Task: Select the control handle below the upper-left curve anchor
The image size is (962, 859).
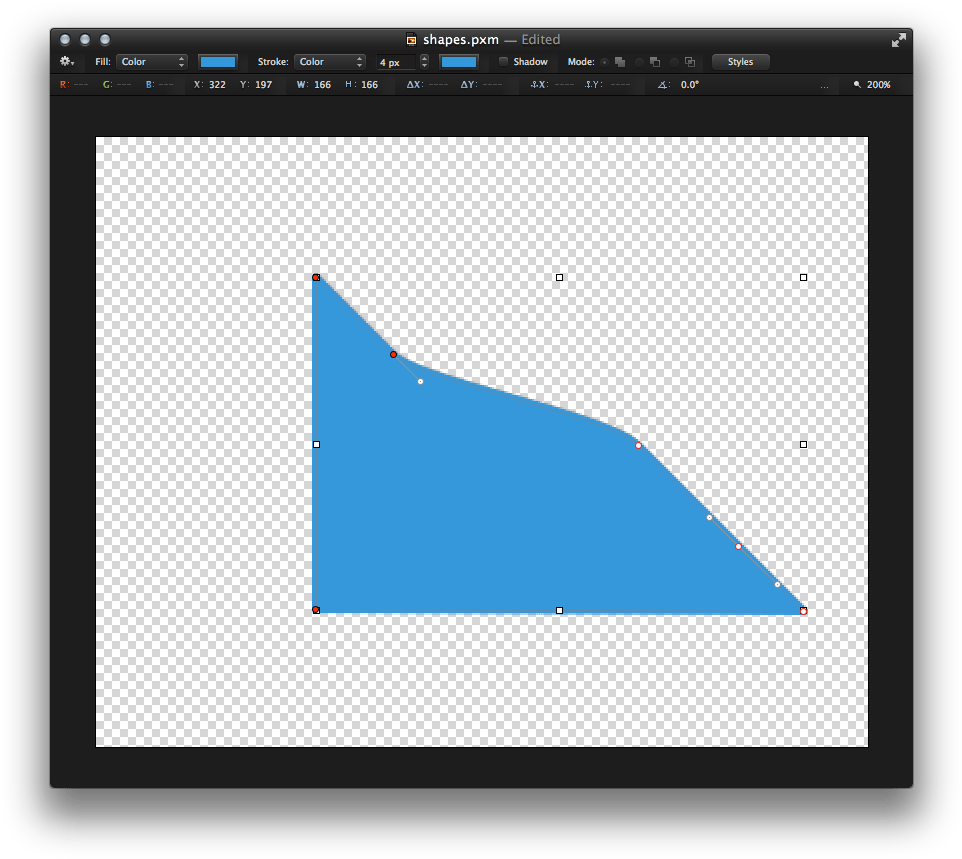Action: tap(420, 382)
